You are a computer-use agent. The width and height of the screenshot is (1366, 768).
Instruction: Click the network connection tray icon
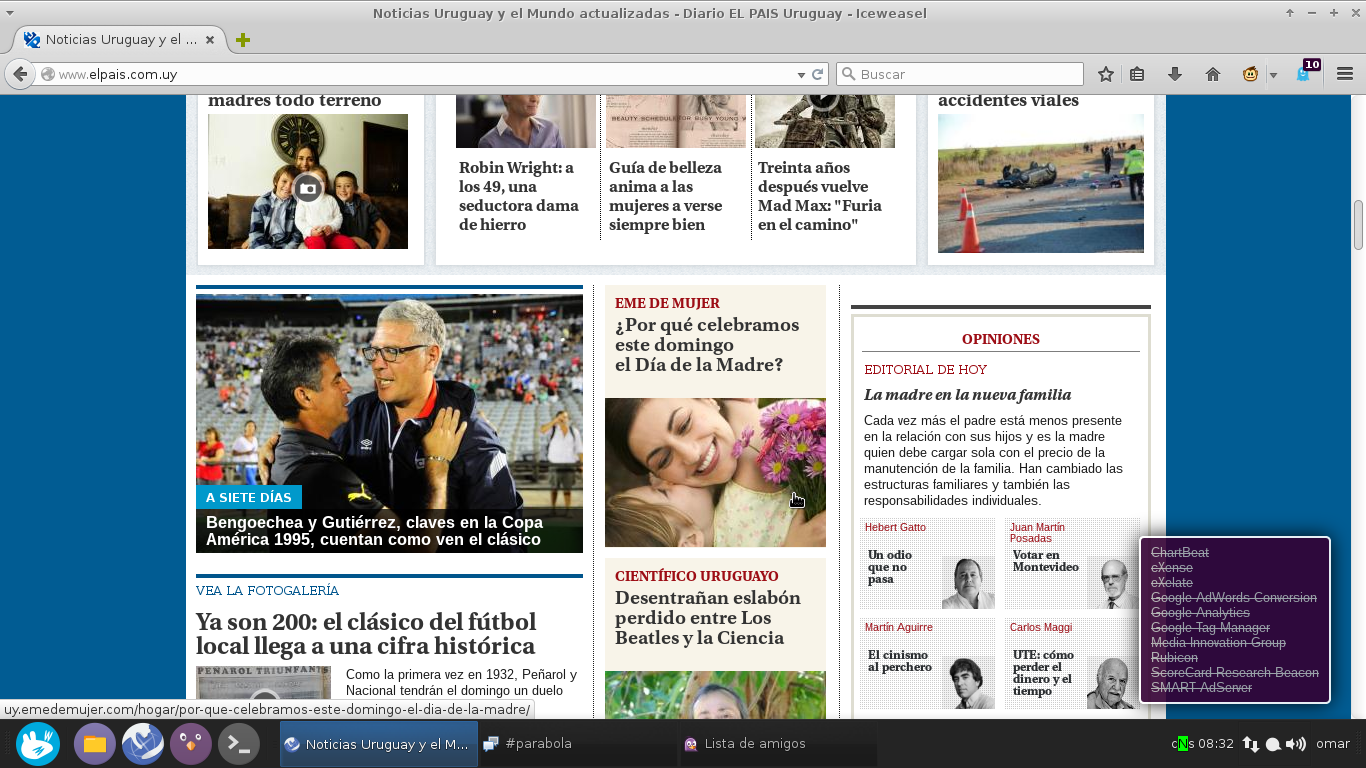click(x=1251, y=744)
